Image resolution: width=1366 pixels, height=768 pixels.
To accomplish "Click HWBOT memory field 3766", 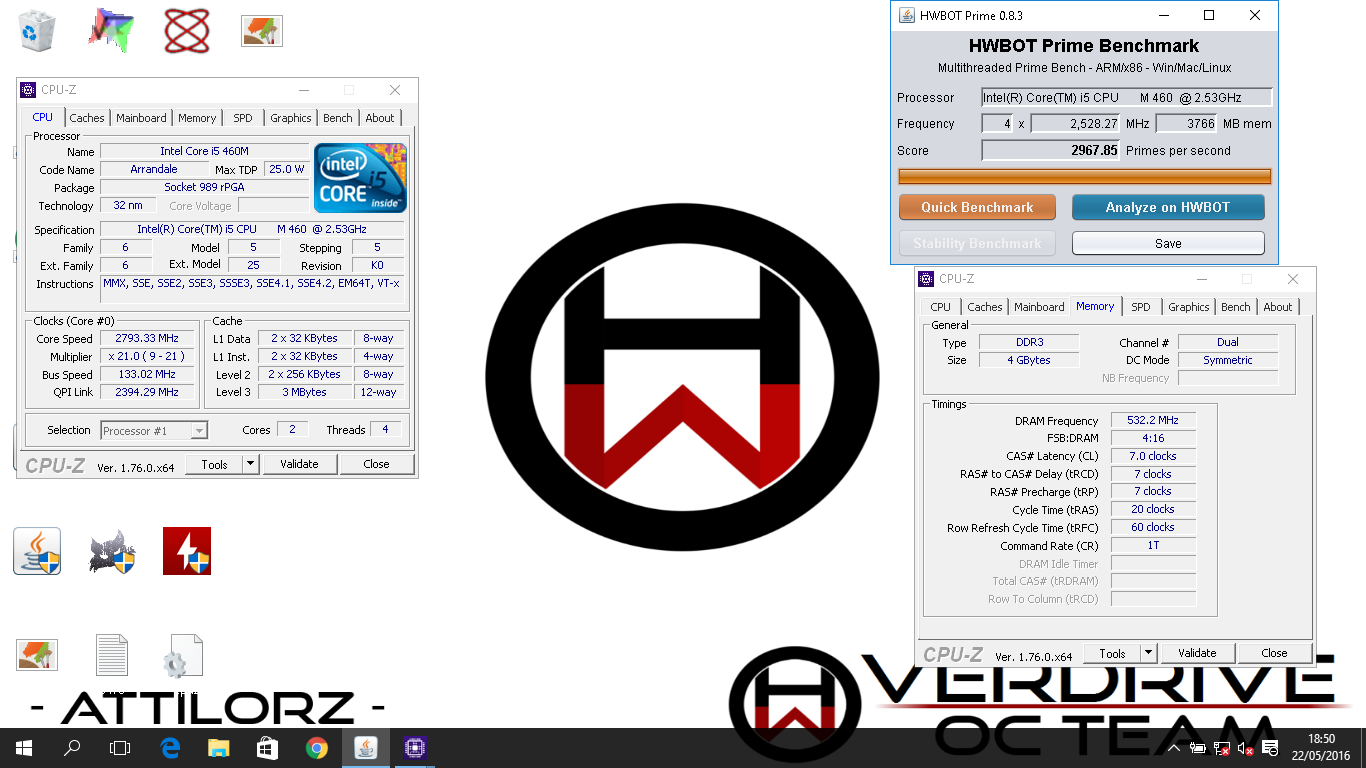I will 1186,123.
